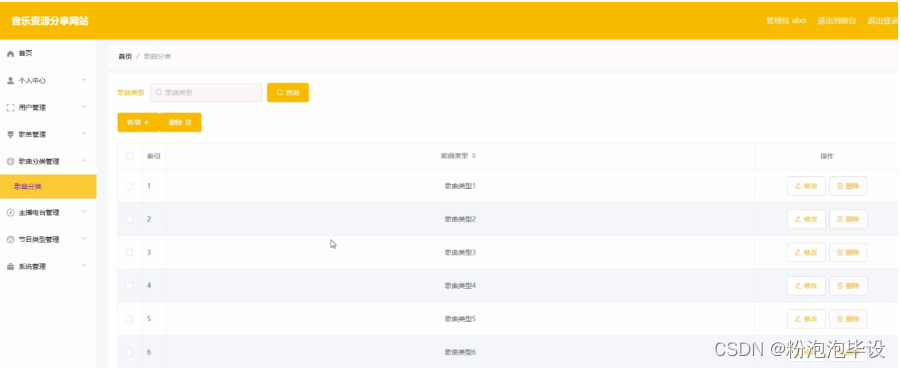Image resolution: width=901 pixels, height=368 pixels.
Task: Focus the 歌曲类型 search input field
Action: (206, 93)
